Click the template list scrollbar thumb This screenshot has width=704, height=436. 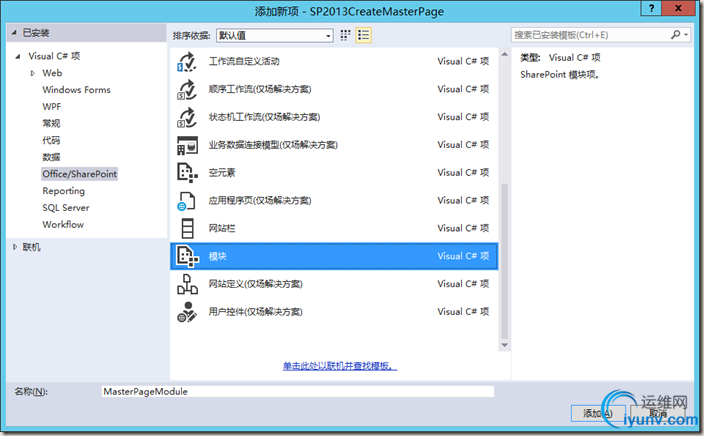pyautogui.click(x=505, y=261)
